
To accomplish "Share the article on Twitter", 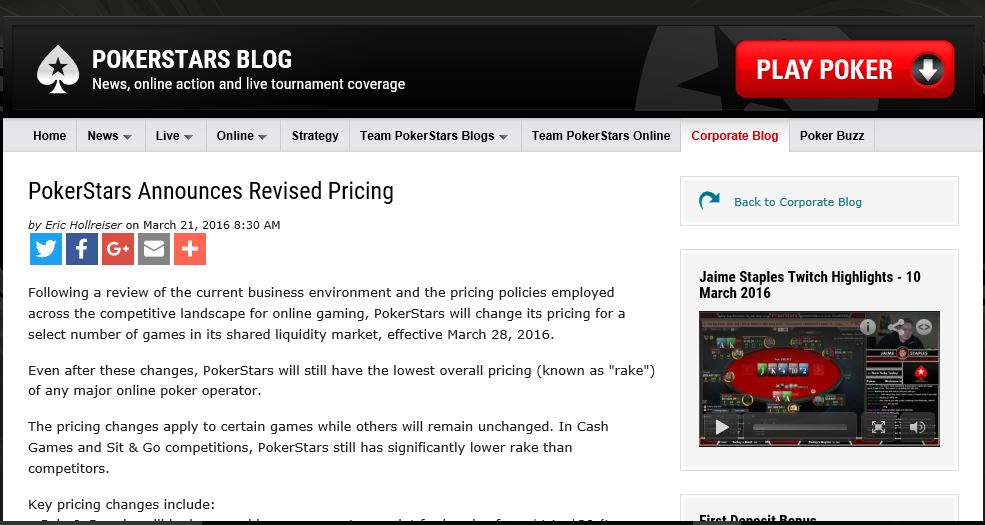I will point(46,249).
